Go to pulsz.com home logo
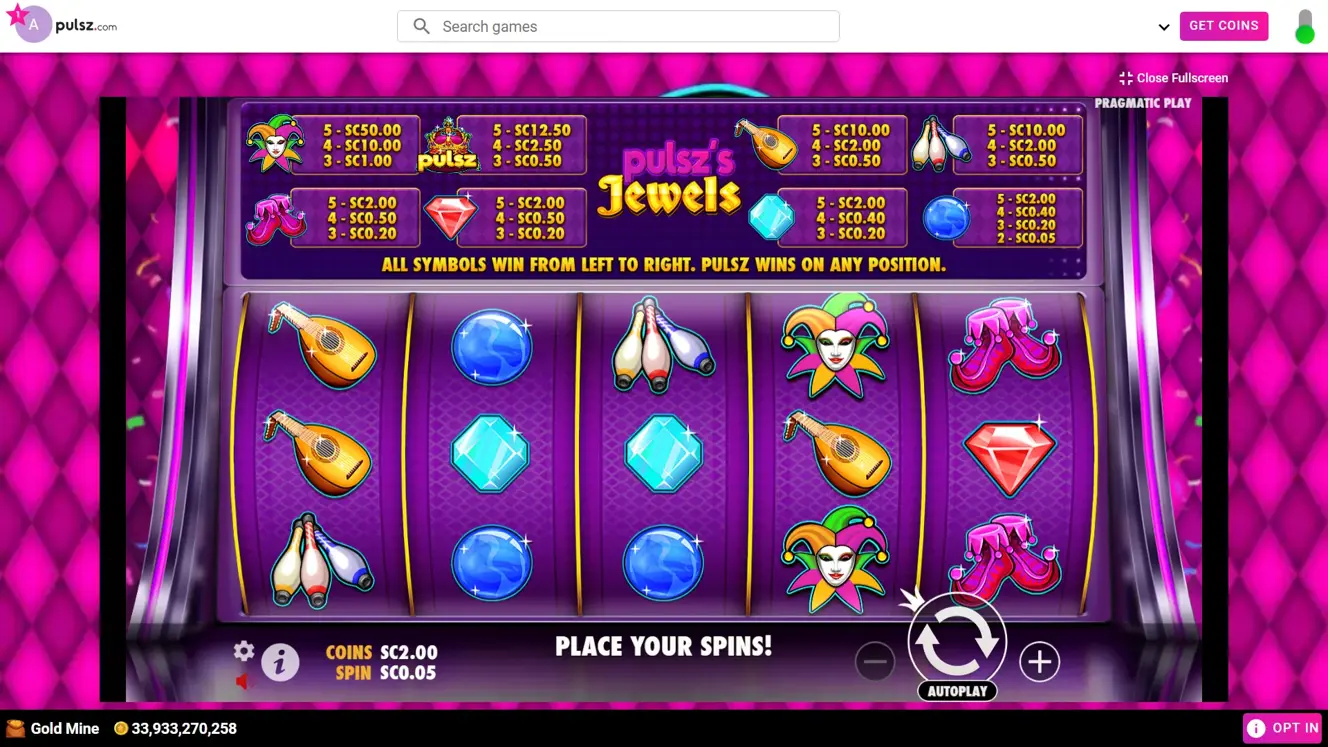1328x747 pixels. tap(86, 26)
